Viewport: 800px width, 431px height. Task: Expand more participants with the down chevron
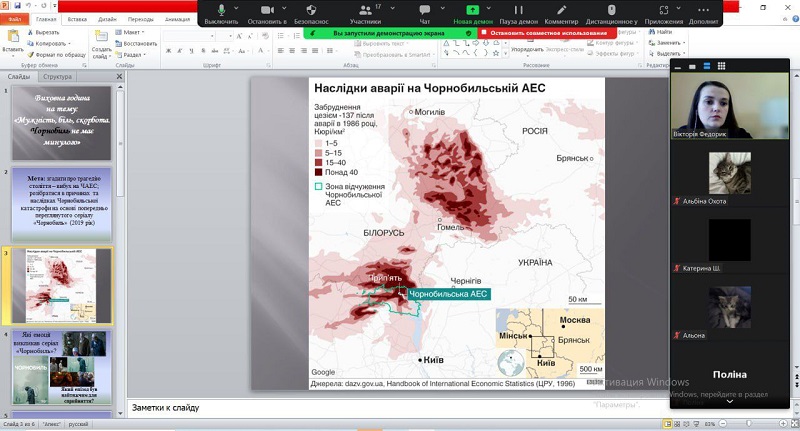729,403
